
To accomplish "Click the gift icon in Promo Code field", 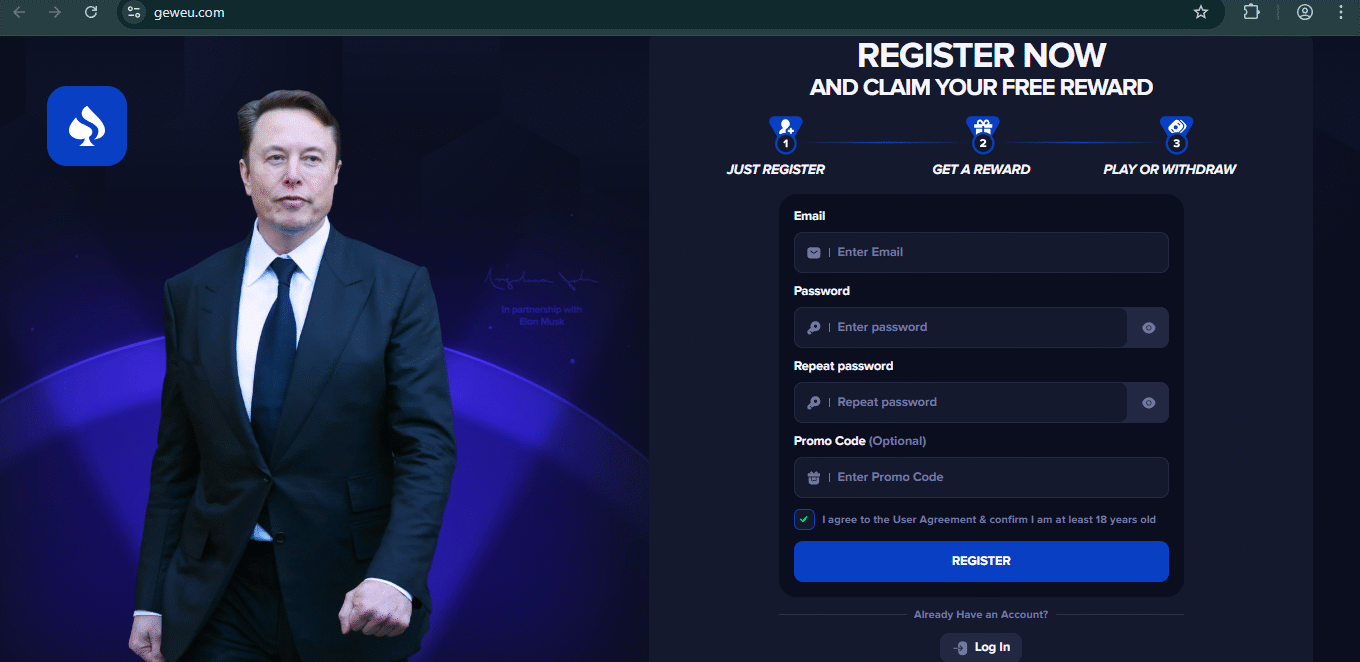I will tap(813, 477).
